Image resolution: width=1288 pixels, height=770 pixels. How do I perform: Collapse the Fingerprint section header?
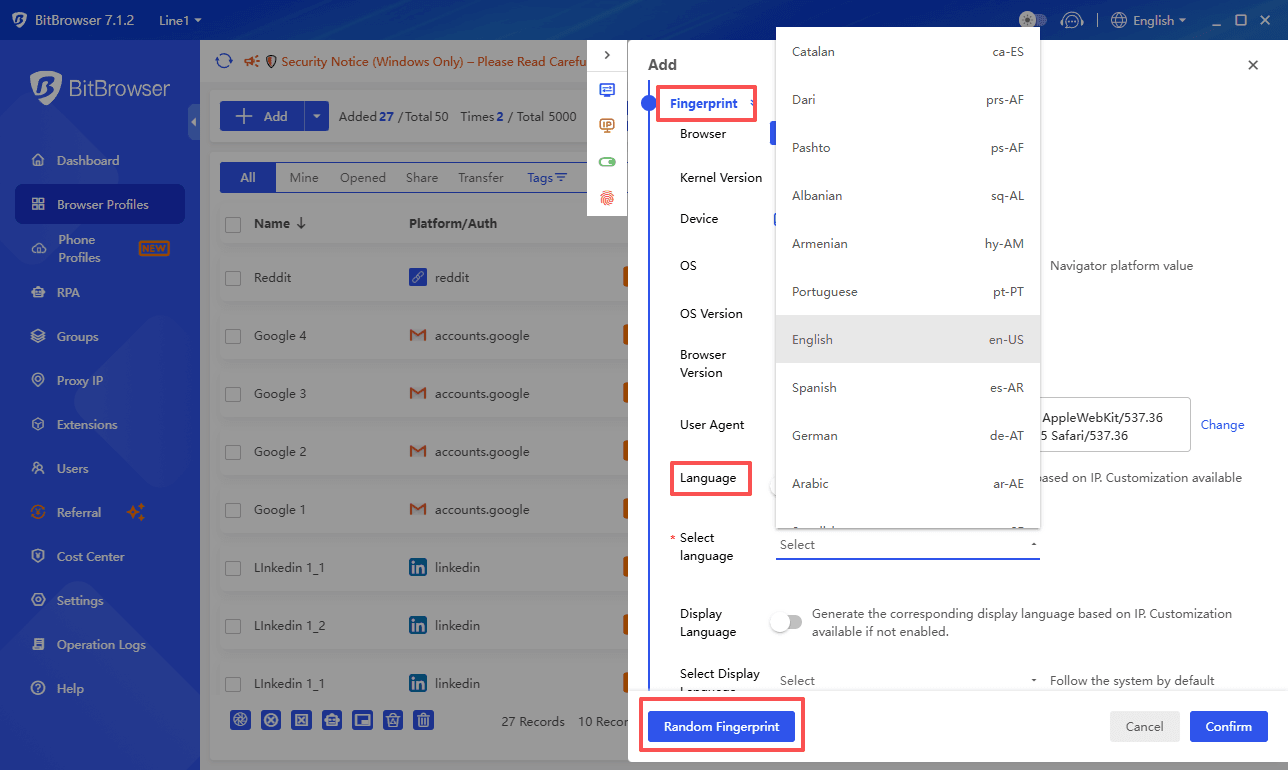coord(704,103)
